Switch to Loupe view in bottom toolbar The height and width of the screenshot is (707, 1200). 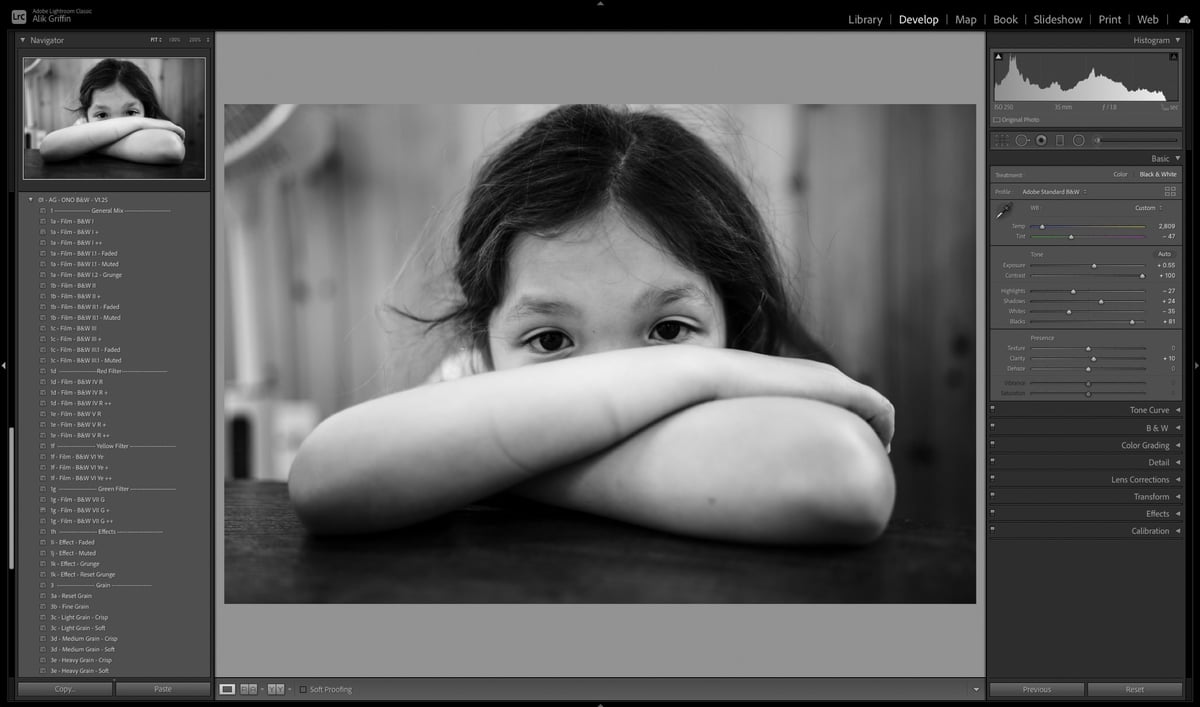click(x=227, y=689)
